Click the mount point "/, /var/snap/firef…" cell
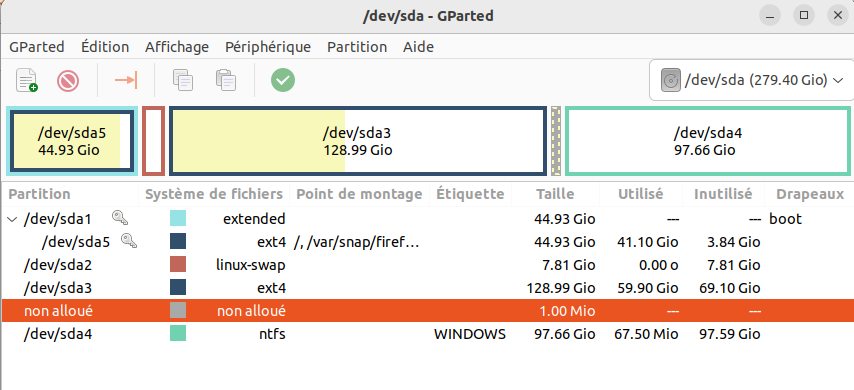The height and width of the screenshot is (390, 854). (357, 242)
